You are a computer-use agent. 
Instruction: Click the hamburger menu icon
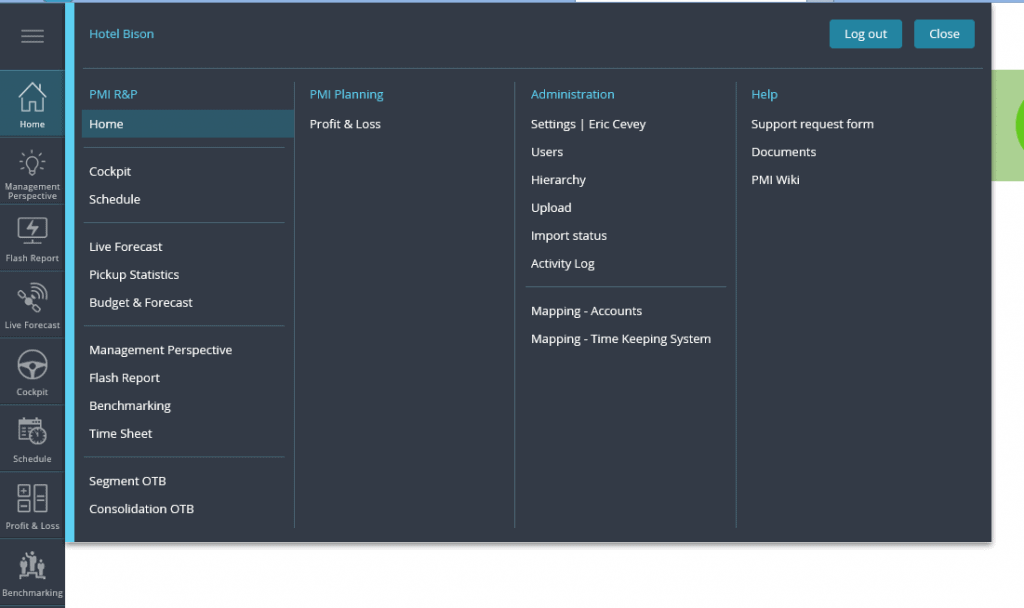[32, 37]
